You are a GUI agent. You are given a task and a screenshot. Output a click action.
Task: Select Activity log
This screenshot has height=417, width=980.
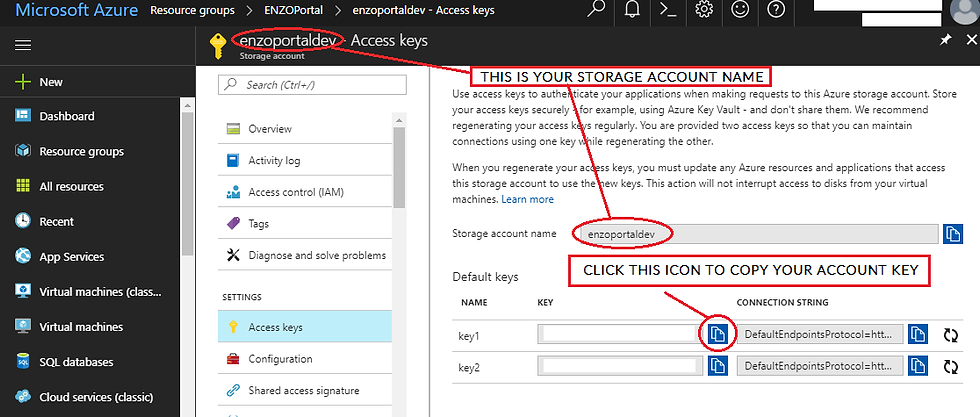[305, 161]
